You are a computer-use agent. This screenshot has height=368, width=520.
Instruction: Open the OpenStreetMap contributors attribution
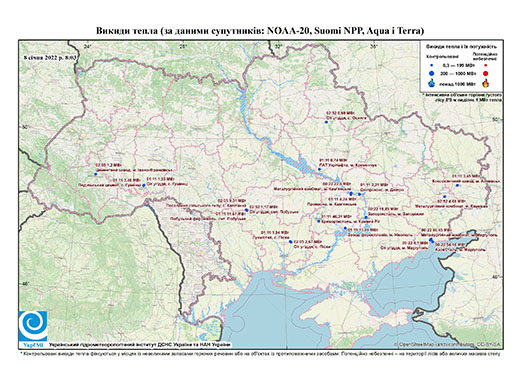(447, 344)
